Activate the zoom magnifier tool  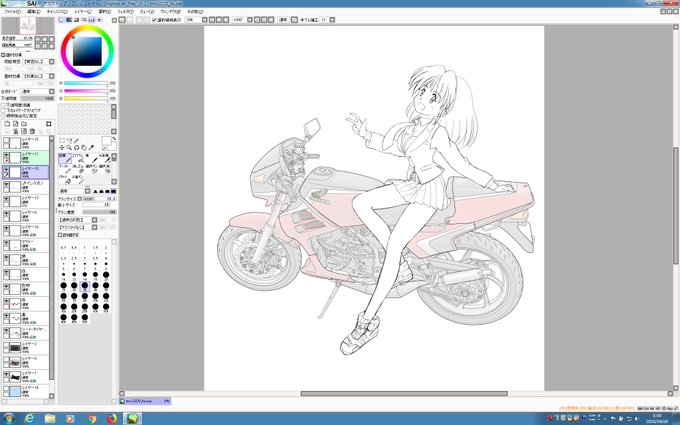(69, 148)
